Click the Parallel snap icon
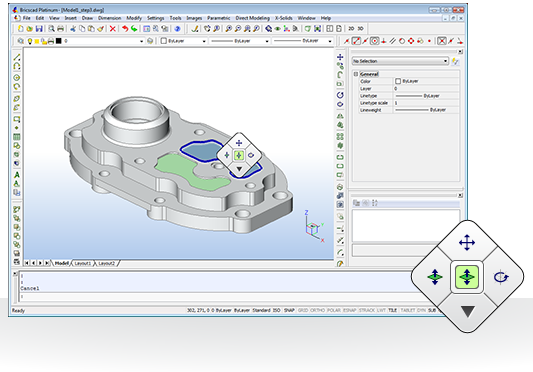The height and width of the screenshot is (372, 533). (x=393, y=41)
